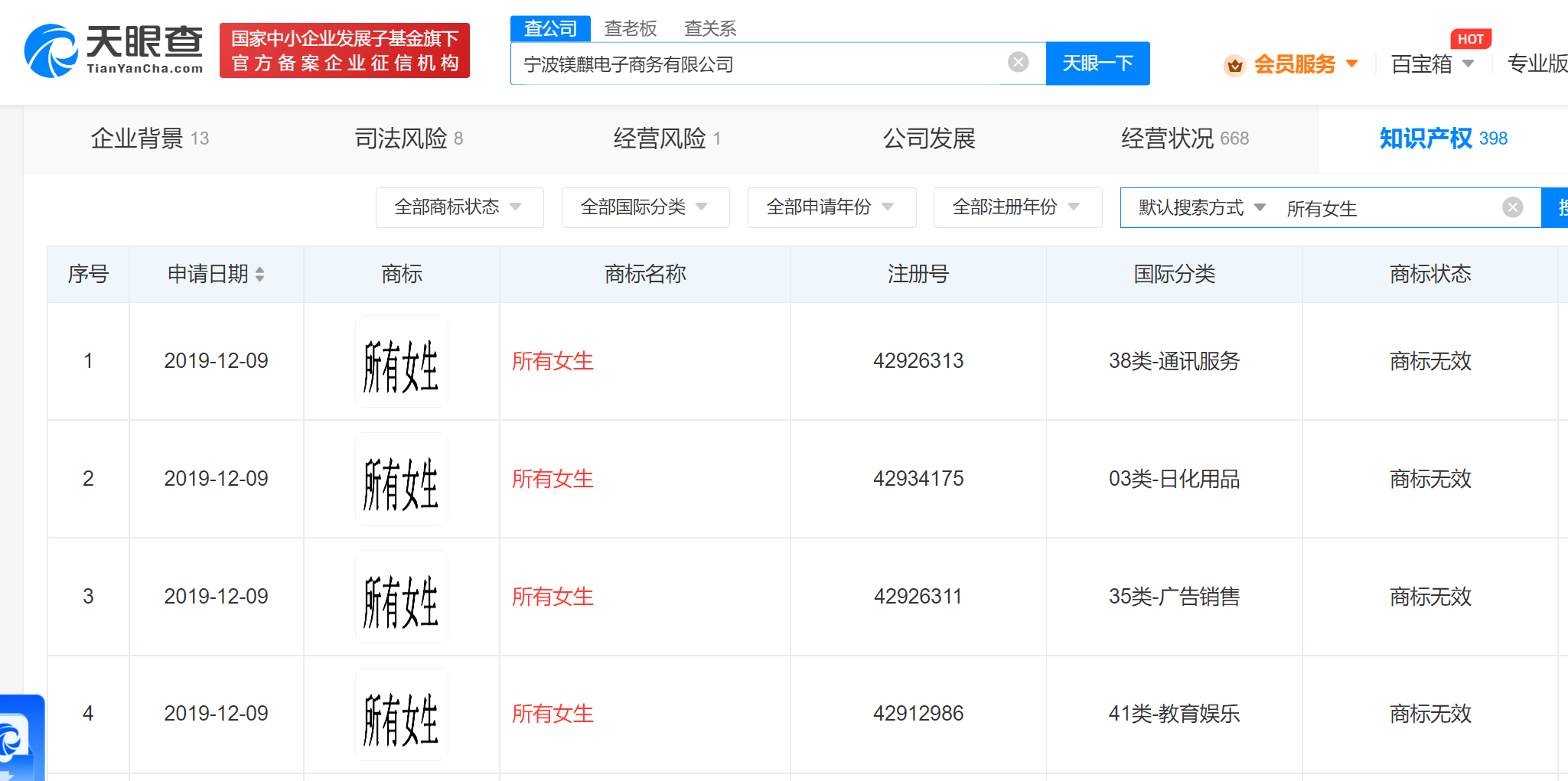
Task: Switch to the 查关系 search tab
Action: (709, 28)
